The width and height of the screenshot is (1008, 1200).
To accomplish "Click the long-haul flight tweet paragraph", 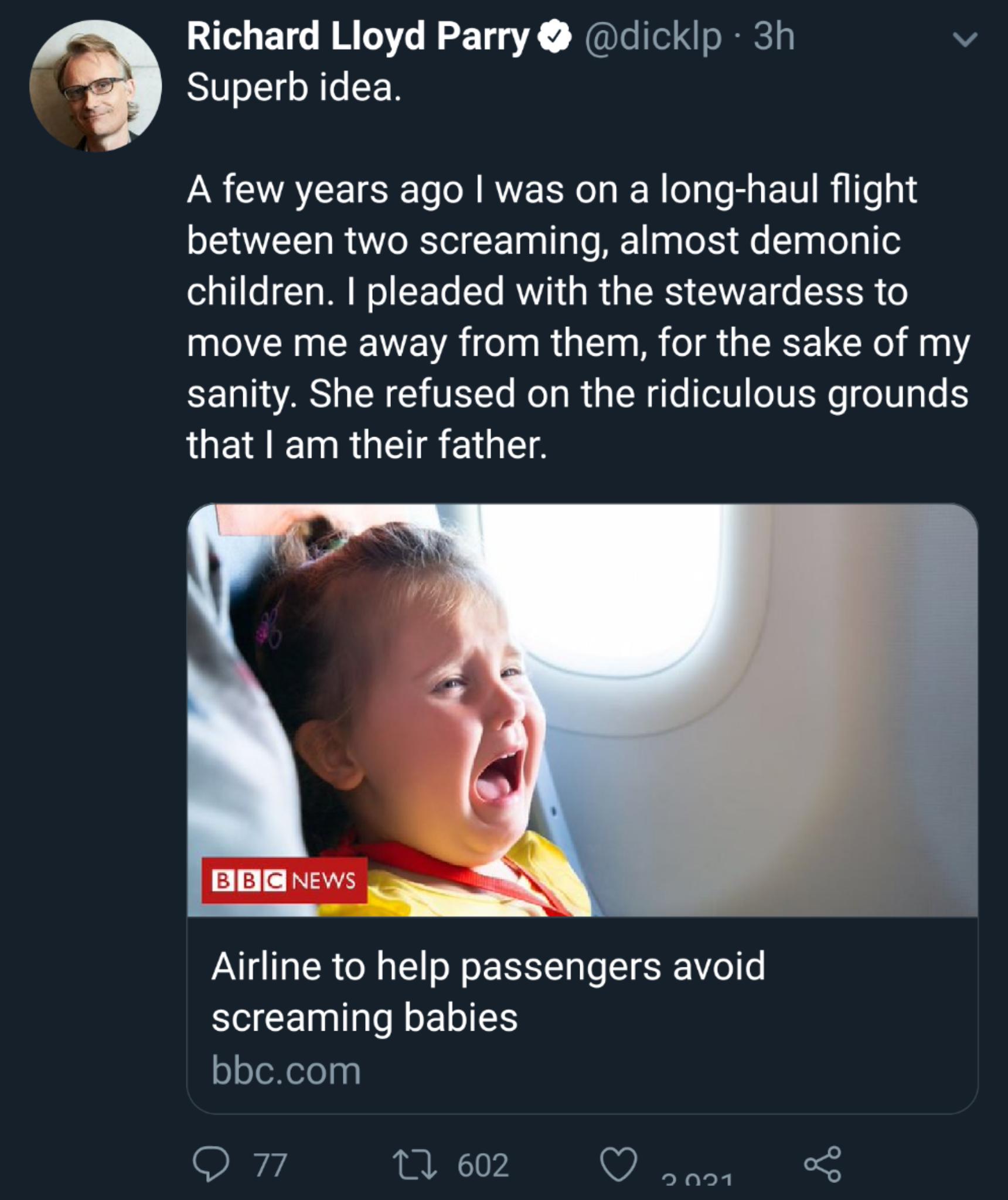I will pyautogui.click(x=577, y=316).
